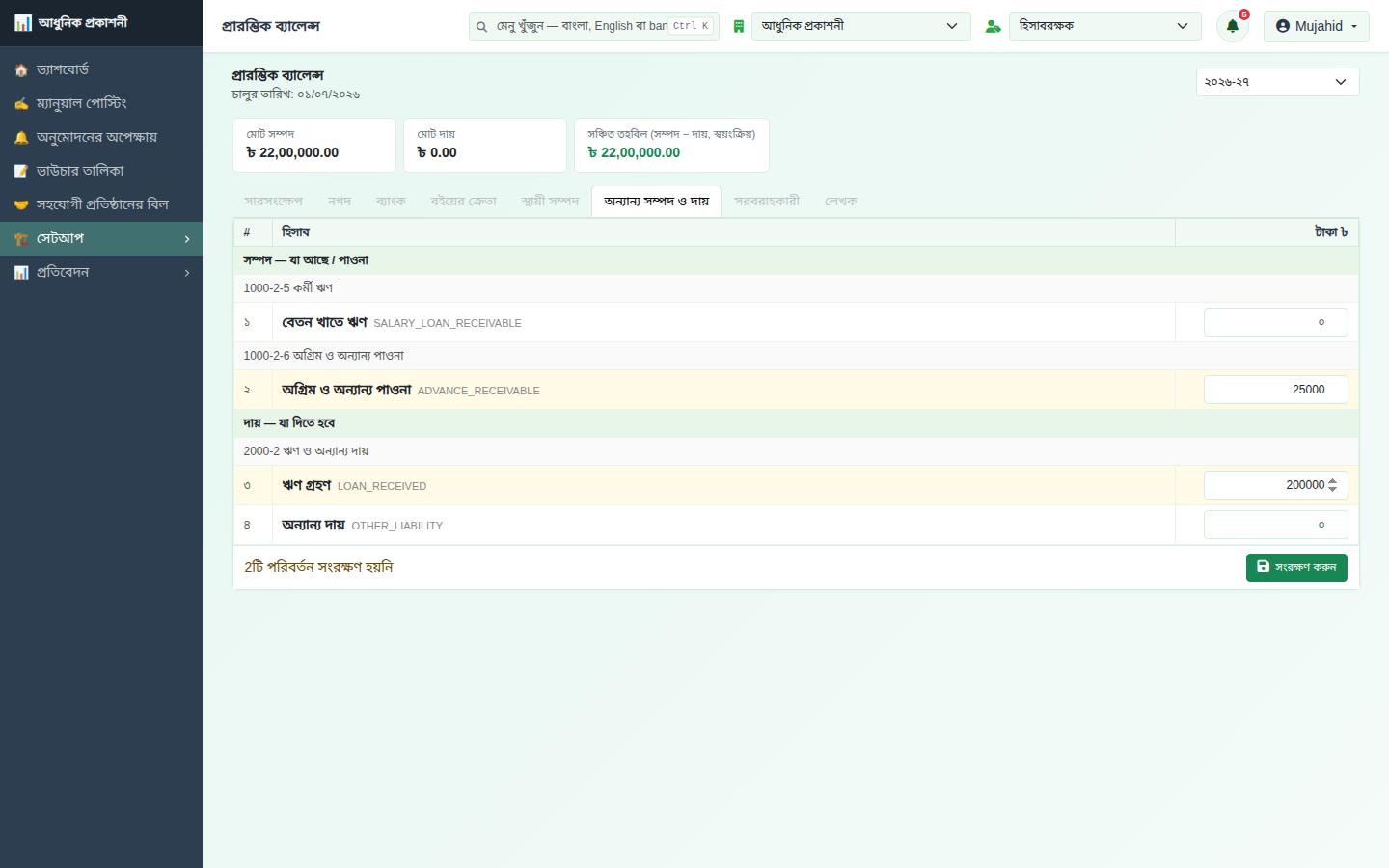Switch to the লেখক tab

[x=841, y=202]
